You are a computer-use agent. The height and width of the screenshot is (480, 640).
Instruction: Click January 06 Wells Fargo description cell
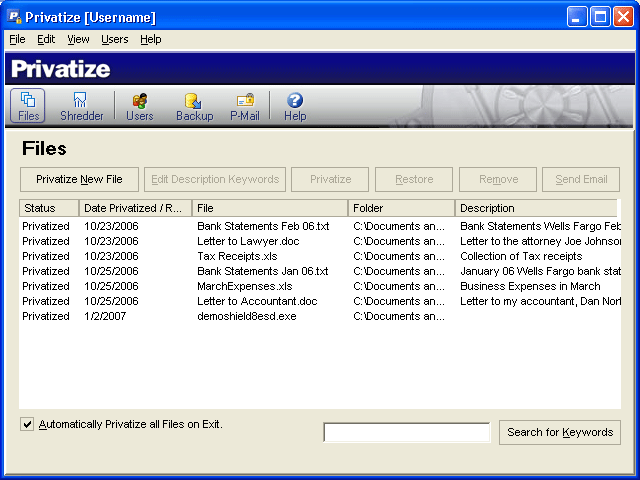pyautogui.click(x=540, y=271)
